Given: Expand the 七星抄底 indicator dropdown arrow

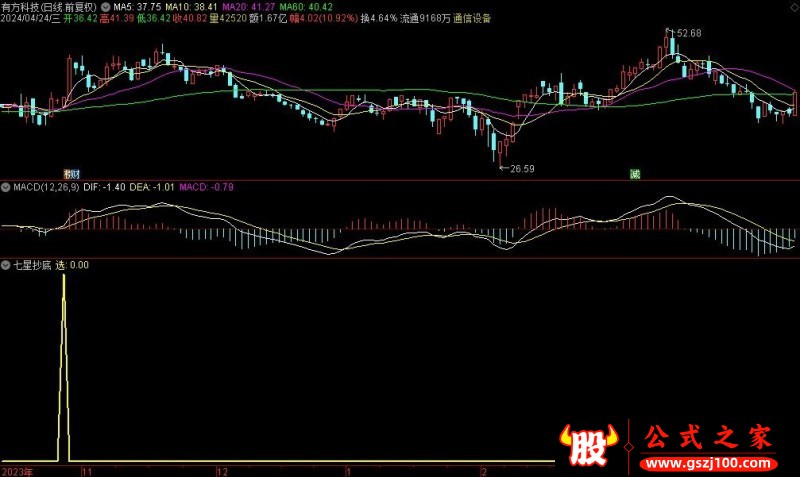Looking at the screenshot, I should click(6, 265).
